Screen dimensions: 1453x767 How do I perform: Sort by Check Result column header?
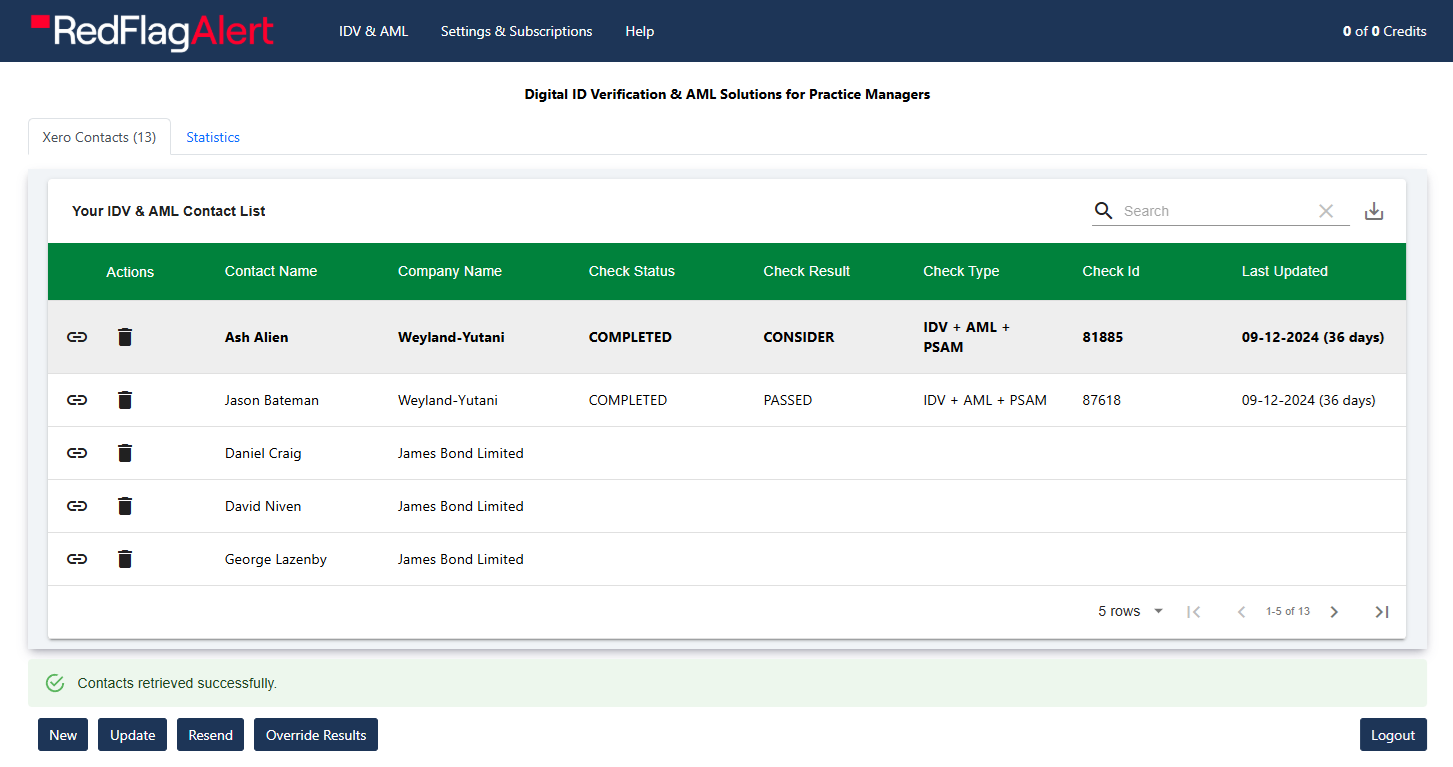coord(807,271)
